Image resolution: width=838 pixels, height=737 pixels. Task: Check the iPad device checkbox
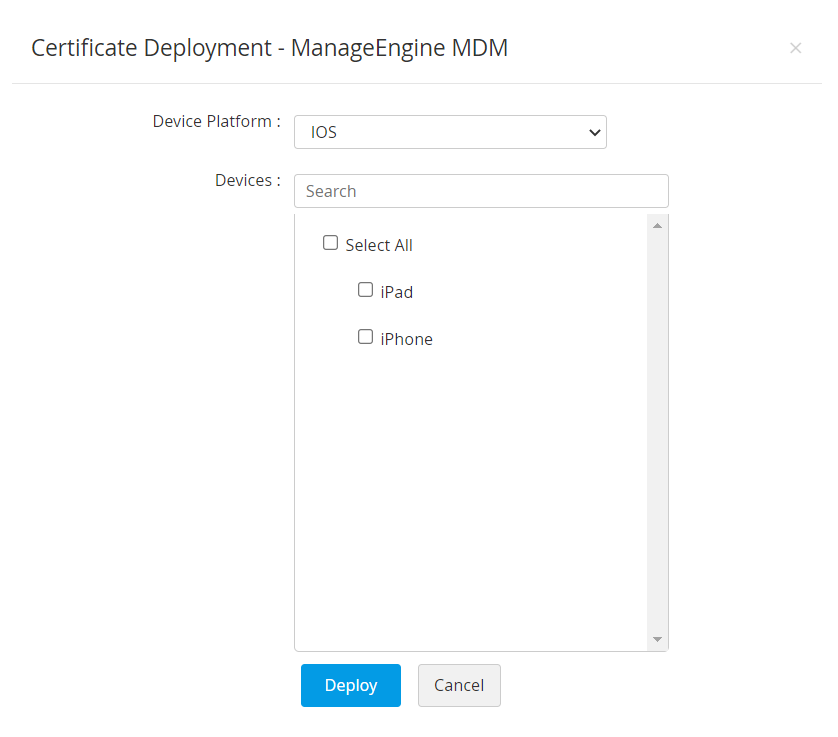click(366, 289)
